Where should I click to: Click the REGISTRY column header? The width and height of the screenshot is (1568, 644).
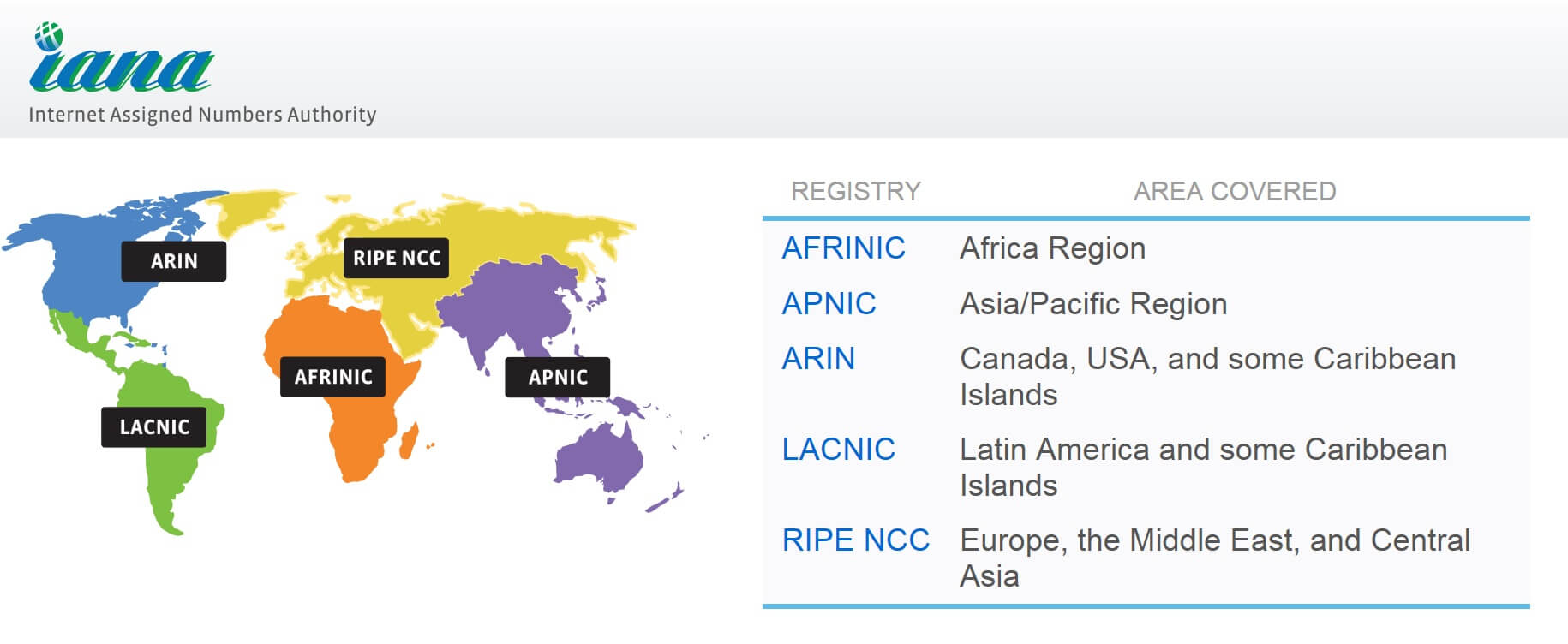point(856,191)
